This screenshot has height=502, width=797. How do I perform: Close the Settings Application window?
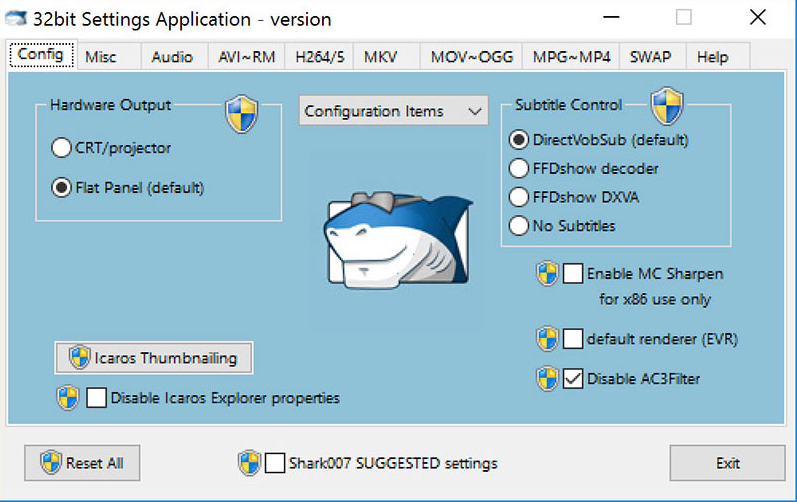pyautogui.click(x=757, y=17)
